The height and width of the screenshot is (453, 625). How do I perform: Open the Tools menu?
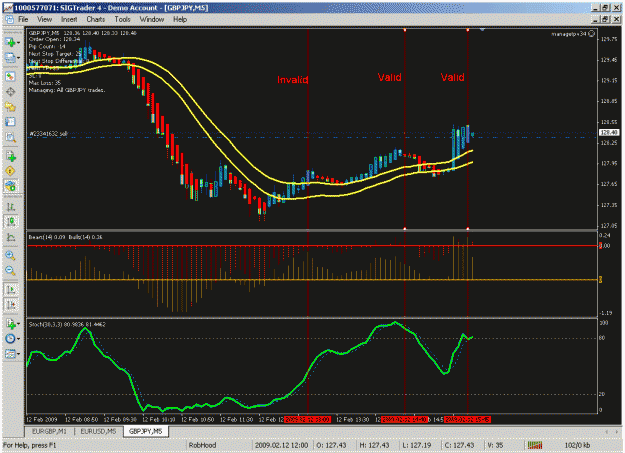coord(122,19)
